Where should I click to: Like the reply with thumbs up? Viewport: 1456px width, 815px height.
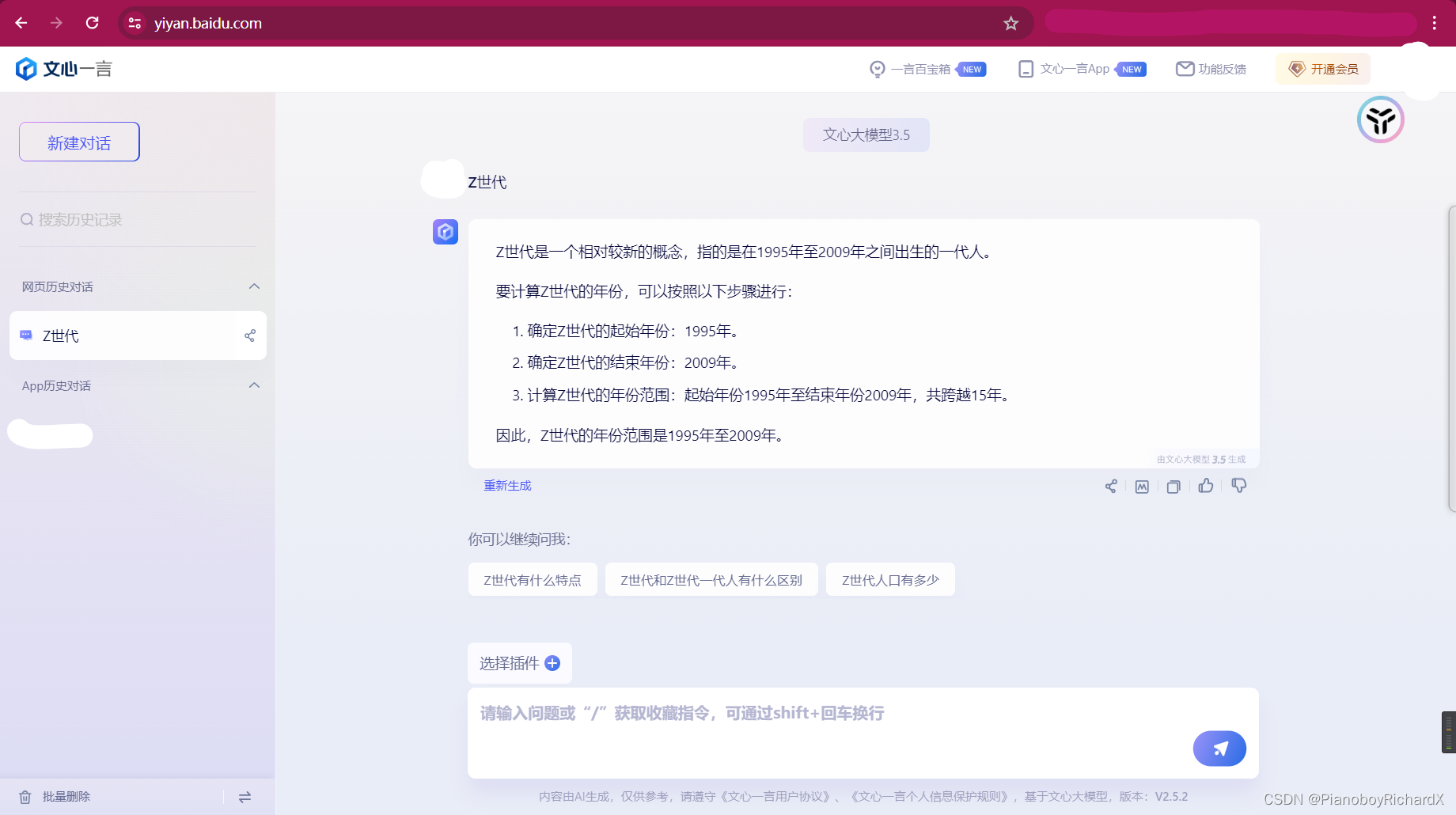pyautogui.click(x=1206, y=486)
